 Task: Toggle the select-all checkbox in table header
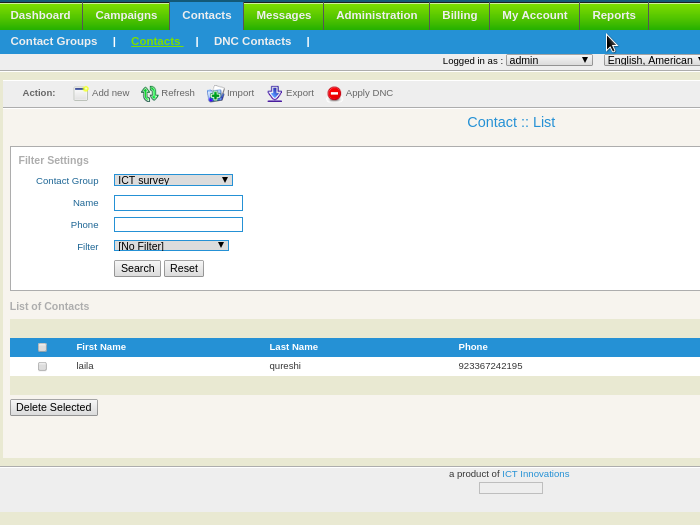pyautogui.click(x=42, y=347)
